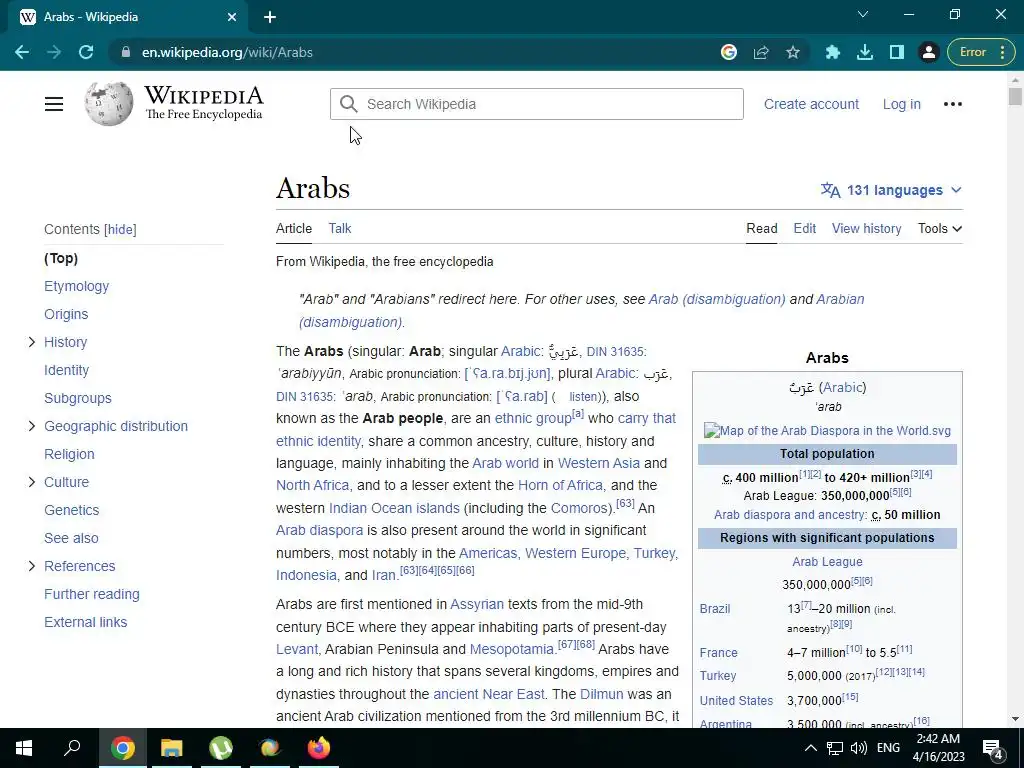Jump to External links in contents

(x=86, y=622)
